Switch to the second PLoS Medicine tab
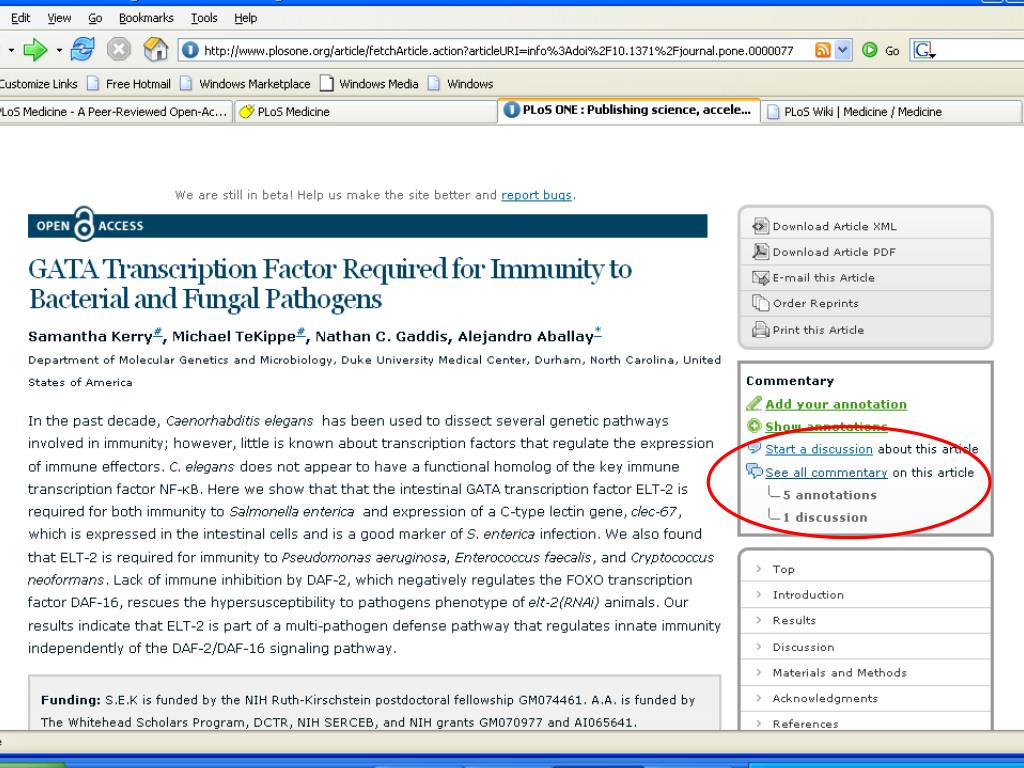The height and width of the screenshot is (768, 1024). coord(364,112)
